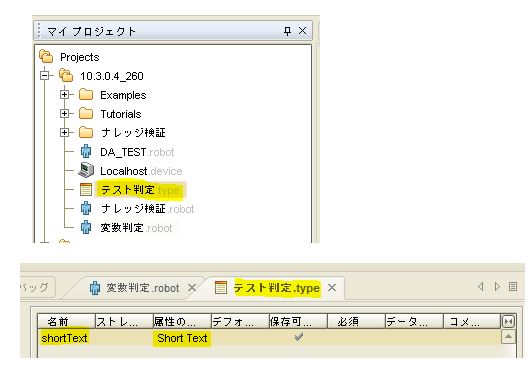Click the table scrollbar up arrow

click(508, 337)
